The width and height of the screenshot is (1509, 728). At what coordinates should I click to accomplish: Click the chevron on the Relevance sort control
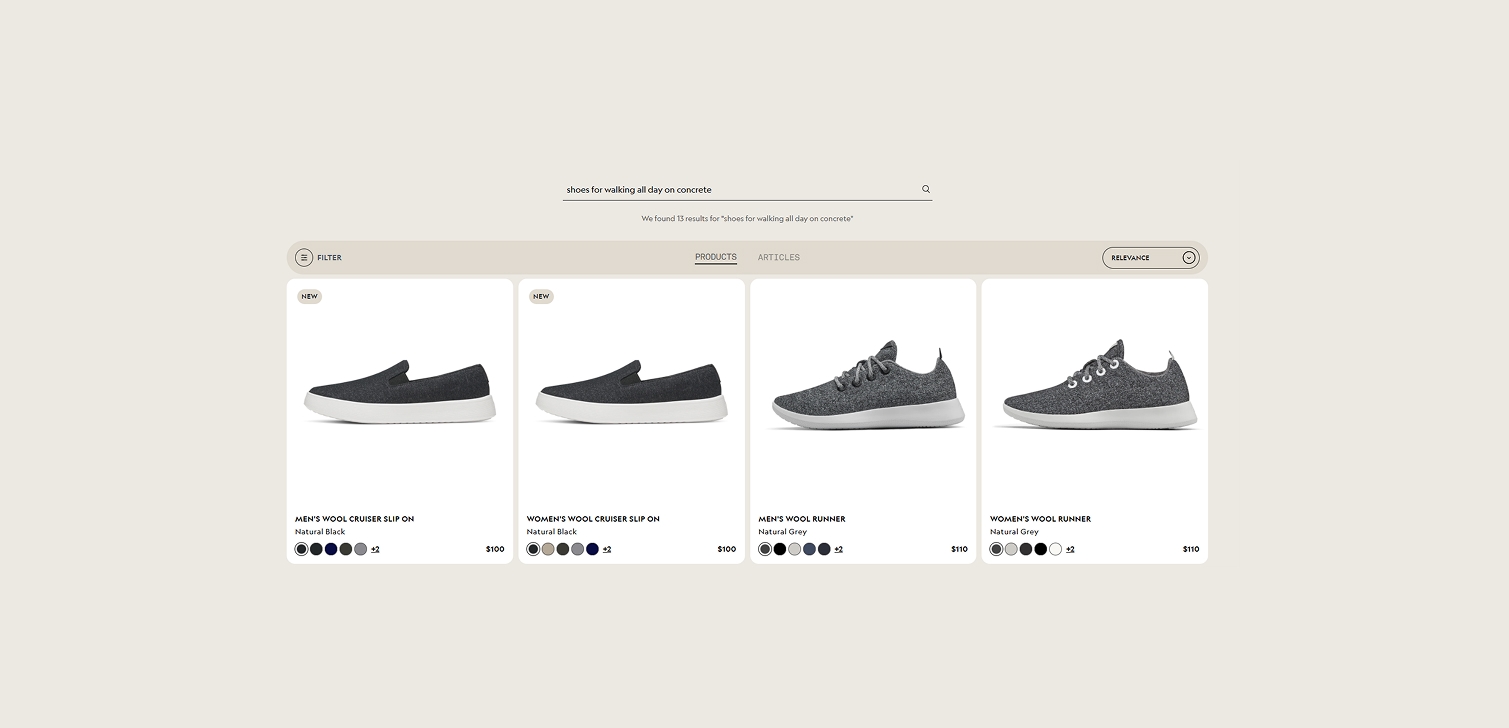[x=1189, y=257]
